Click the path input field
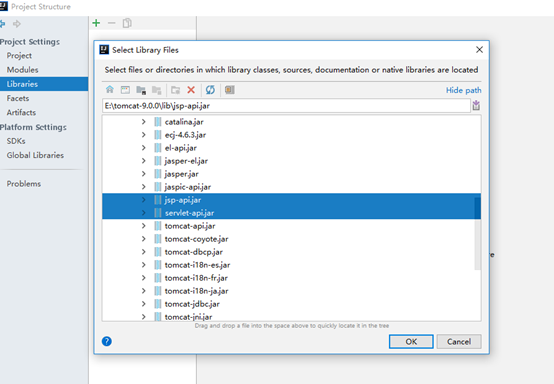The height and width of the screenshot is (384, 554). pos(286,106)
